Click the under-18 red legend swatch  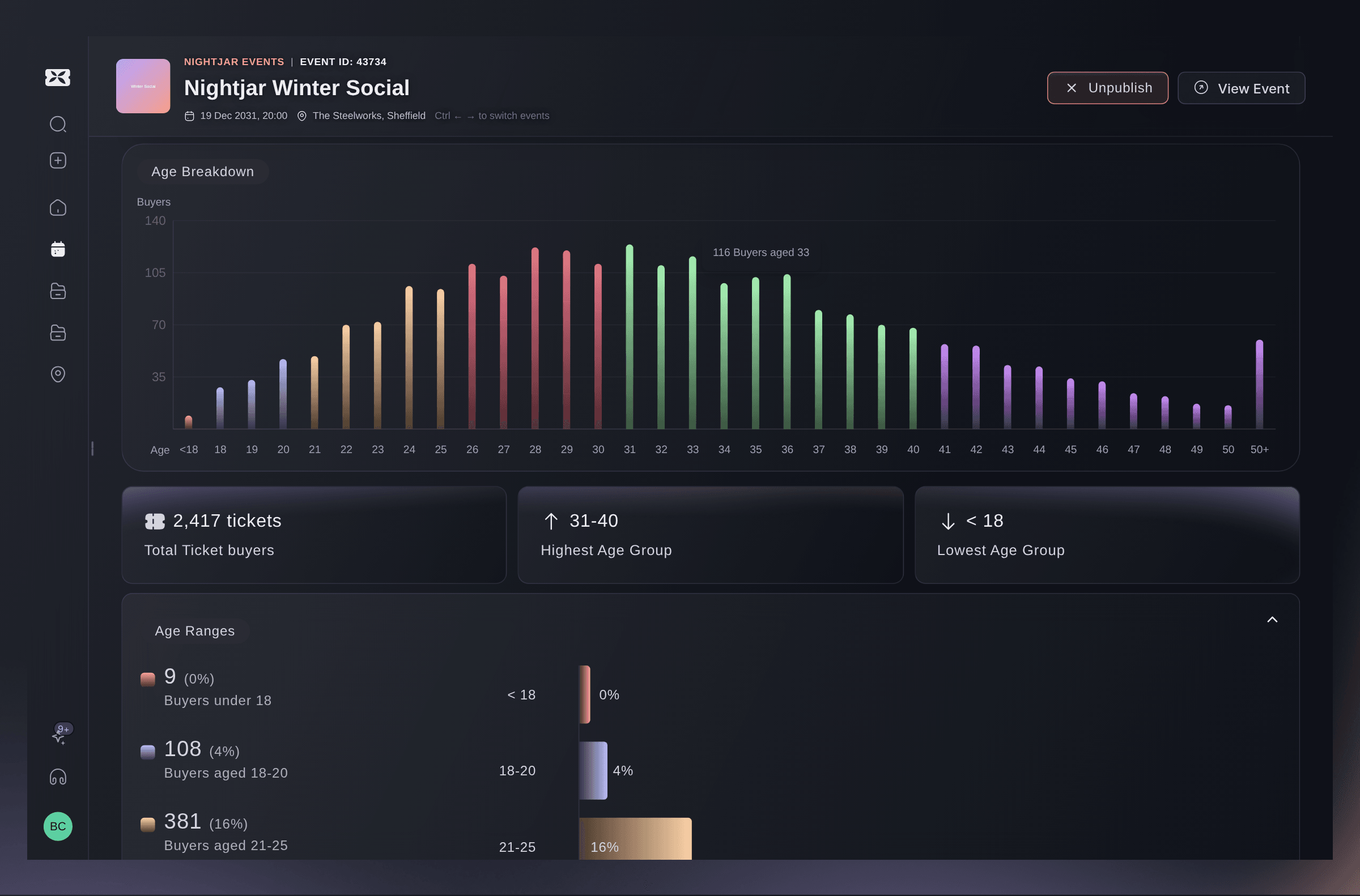tap(148, 680)
